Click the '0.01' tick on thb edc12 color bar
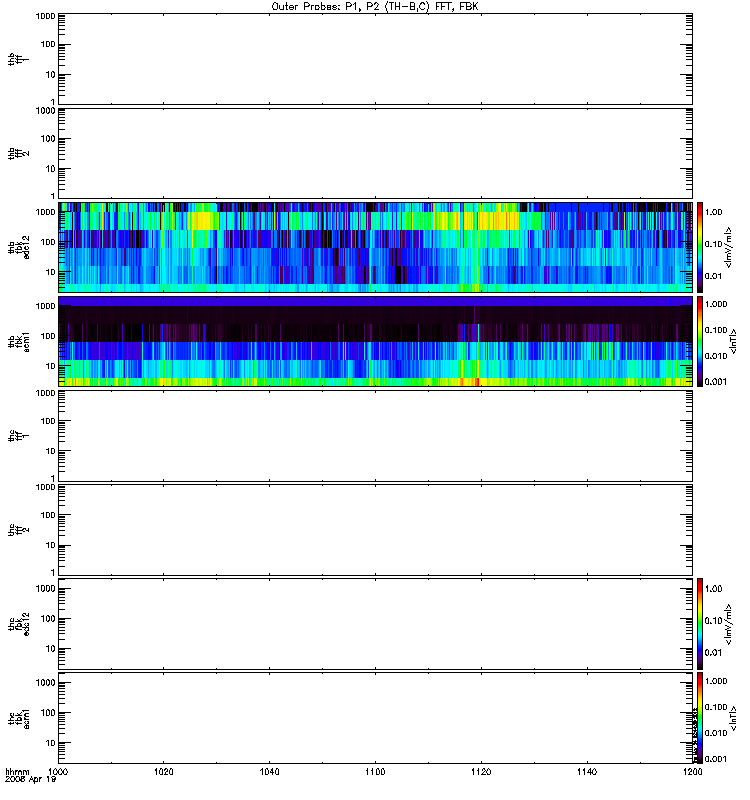The height and width of the screenshot is (800, 750). (713, 276)
